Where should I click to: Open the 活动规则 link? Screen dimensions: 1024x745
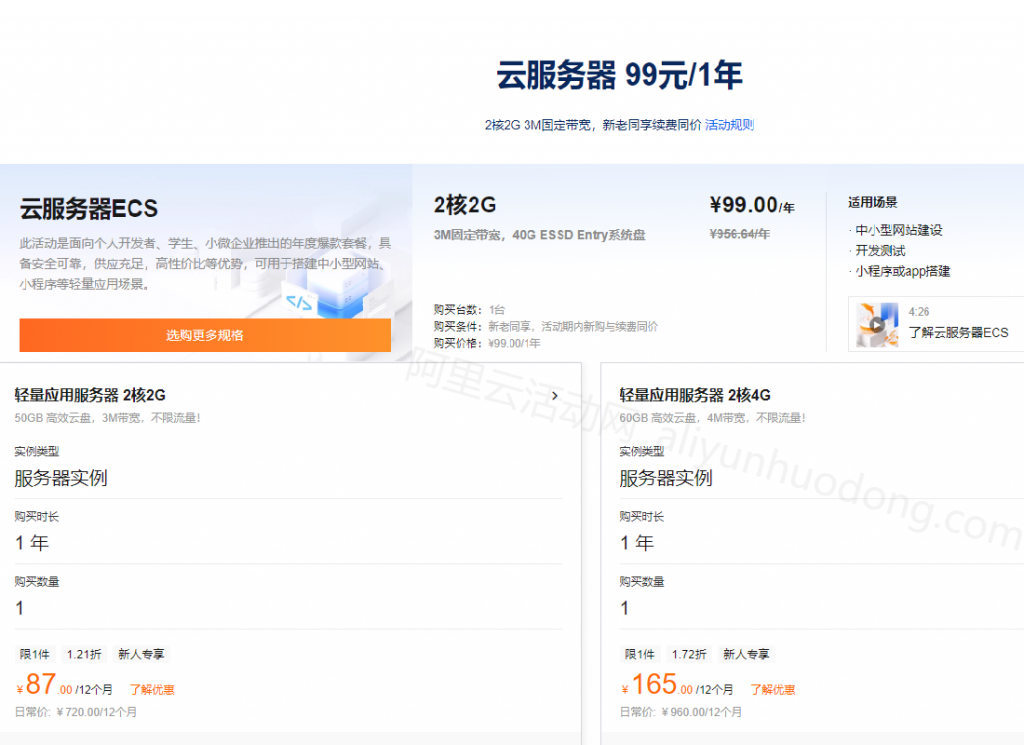(729, 125)
